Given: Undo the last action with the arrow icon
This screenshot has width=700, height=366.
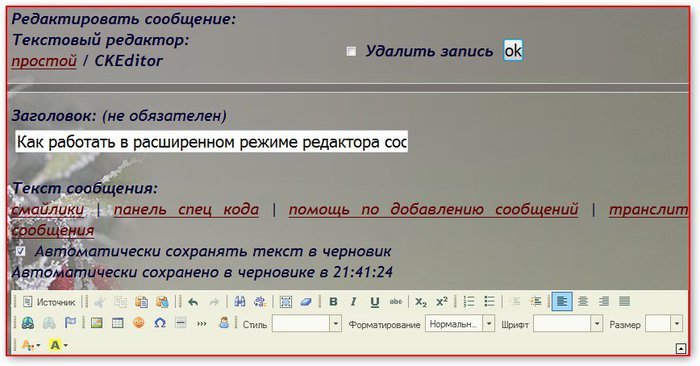Looking at the screenshot, I should (x=193, y=302).
